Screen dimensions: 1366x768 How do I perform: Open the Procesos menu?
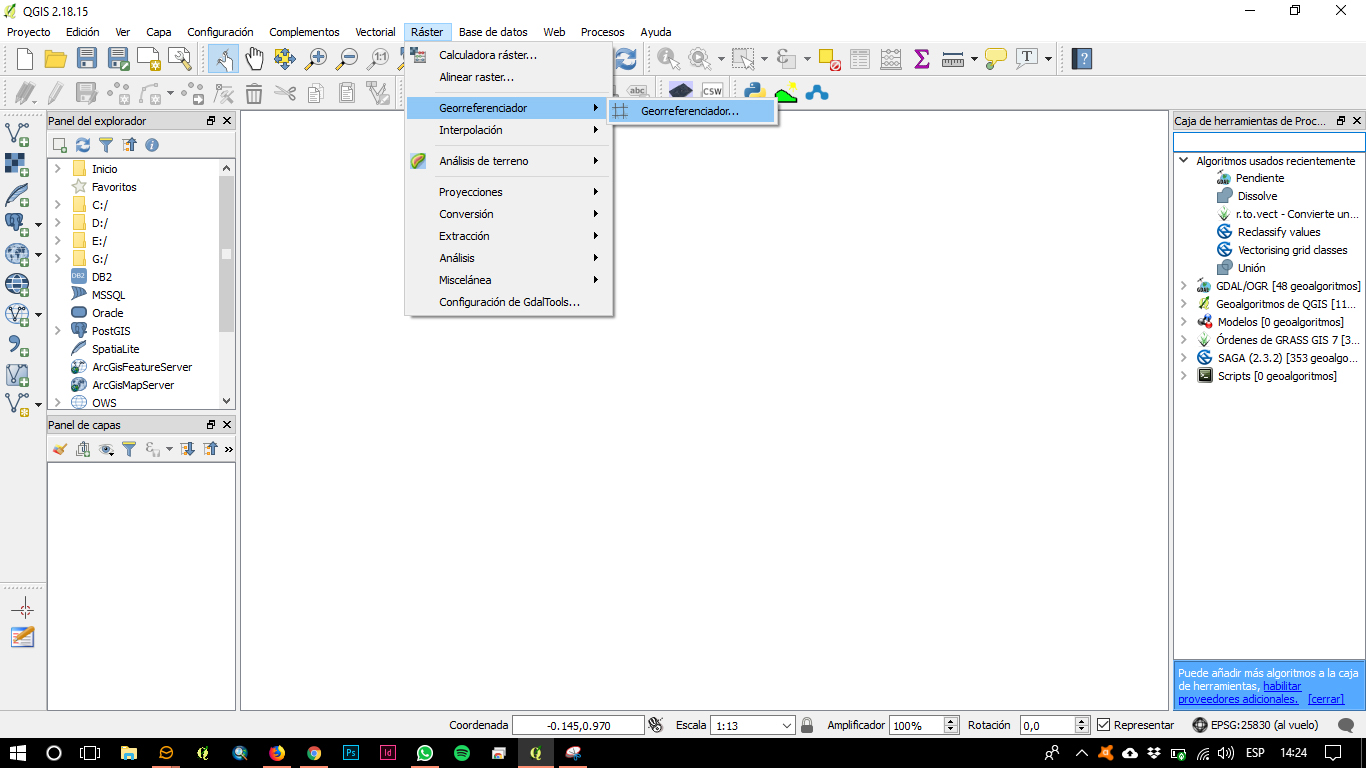point(602,32)
